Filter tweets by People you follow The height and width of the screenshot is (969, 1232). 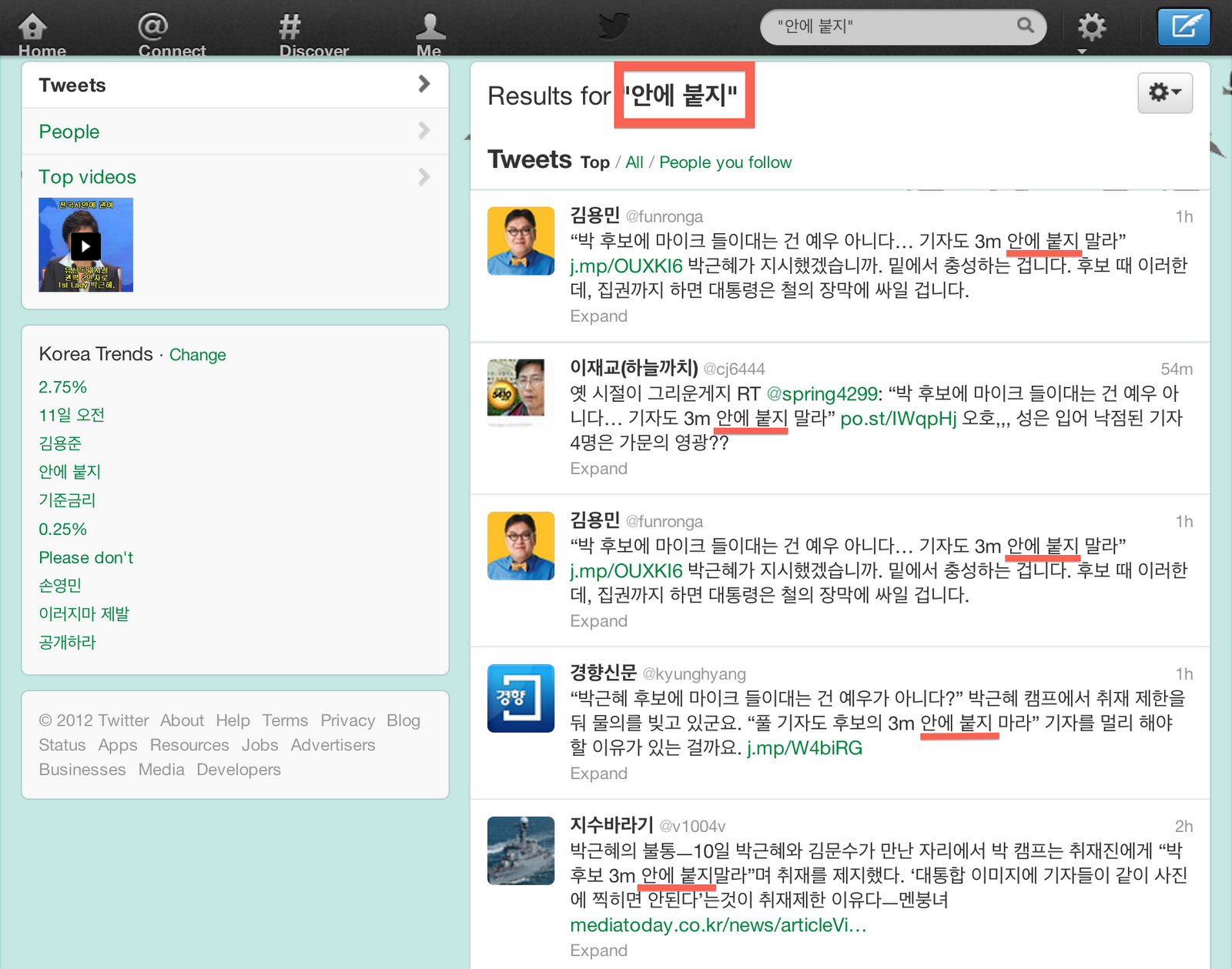[x=725, y=162]
